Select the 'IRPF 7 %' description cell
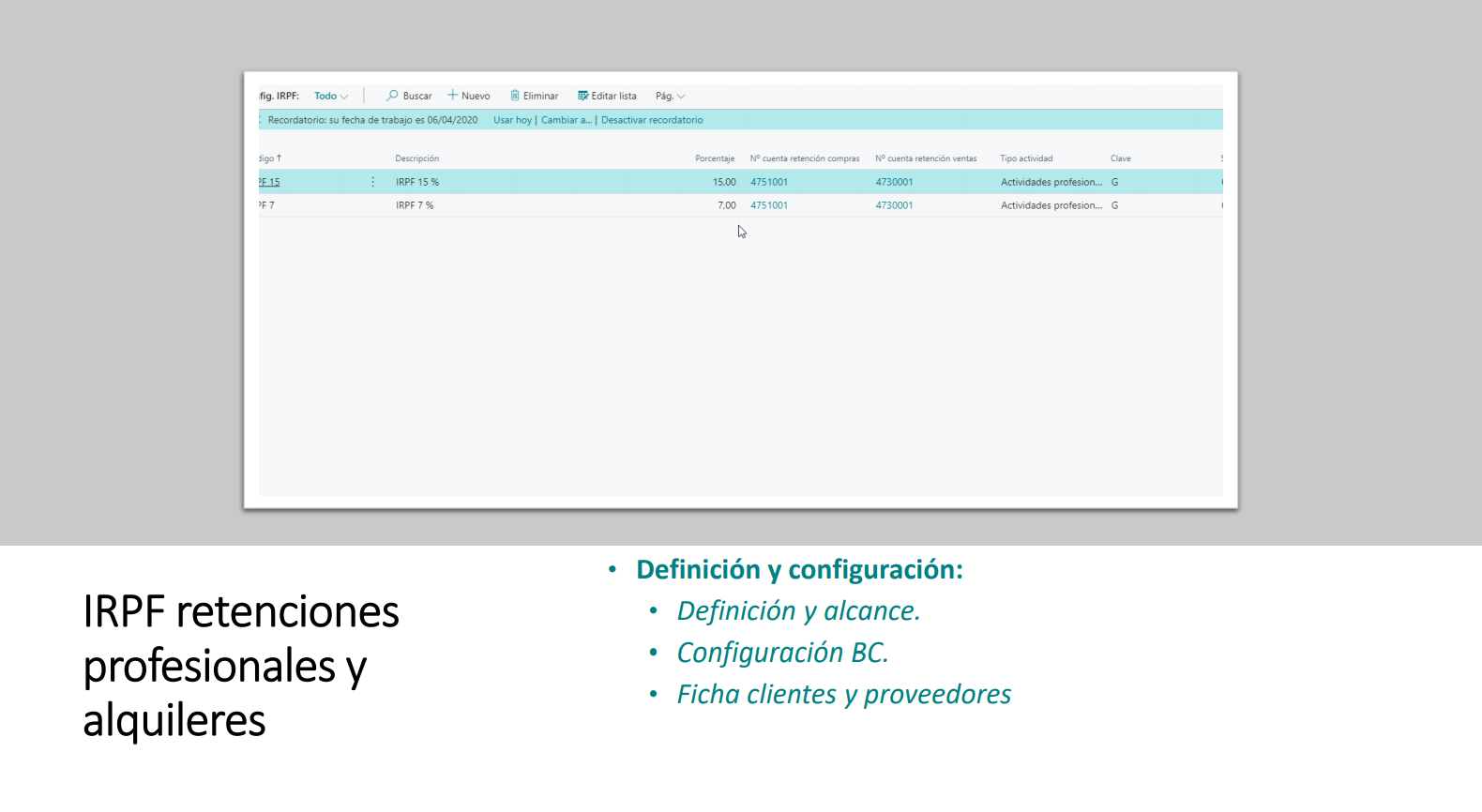 pyautogui.click(x=415, y=205)
